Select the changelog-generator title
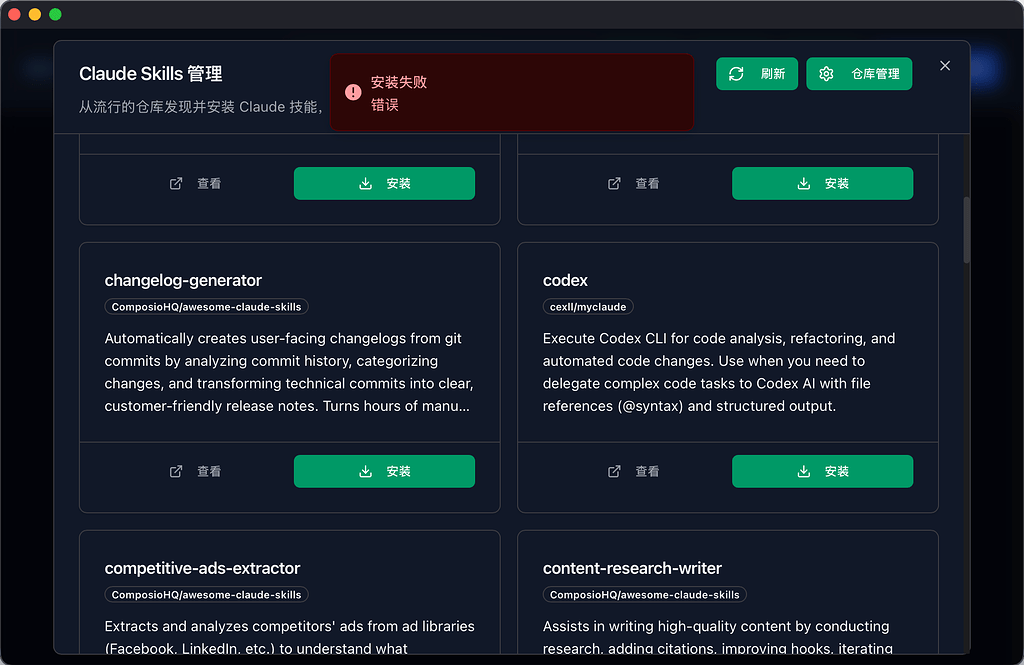Viewport: 1024px width, 665px height. click(183, 280)
